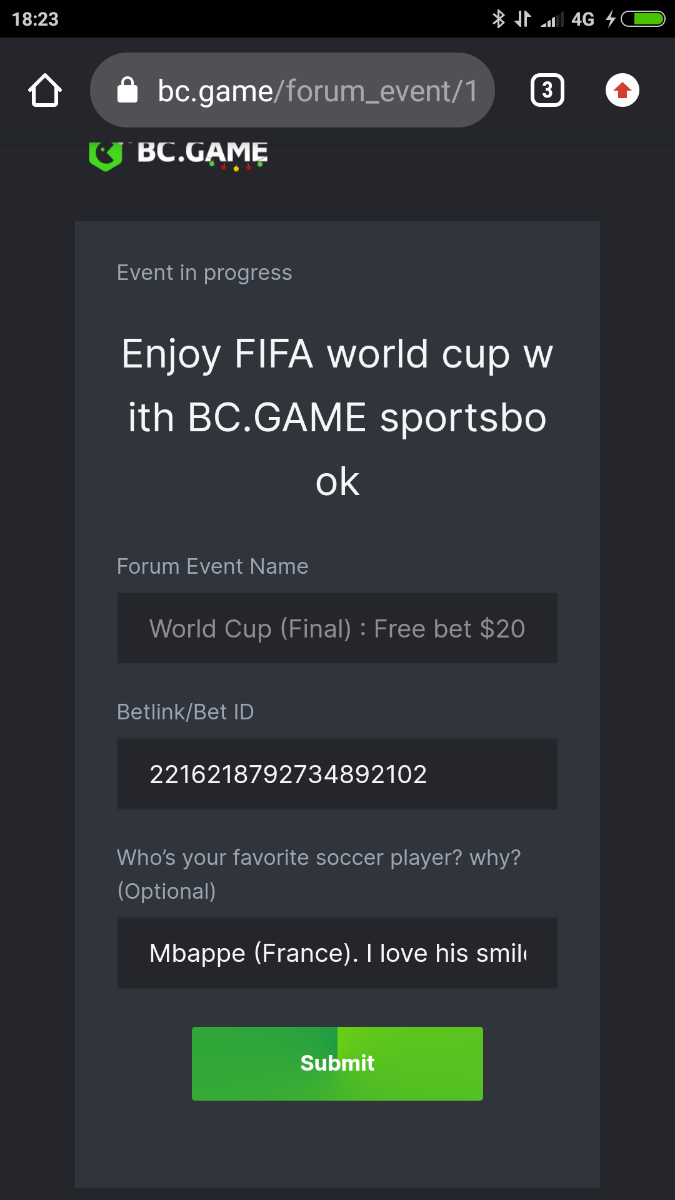Focus the bc.game address bar URL
The width and height of the screenshot is (675, 1200).
[317, 92]
